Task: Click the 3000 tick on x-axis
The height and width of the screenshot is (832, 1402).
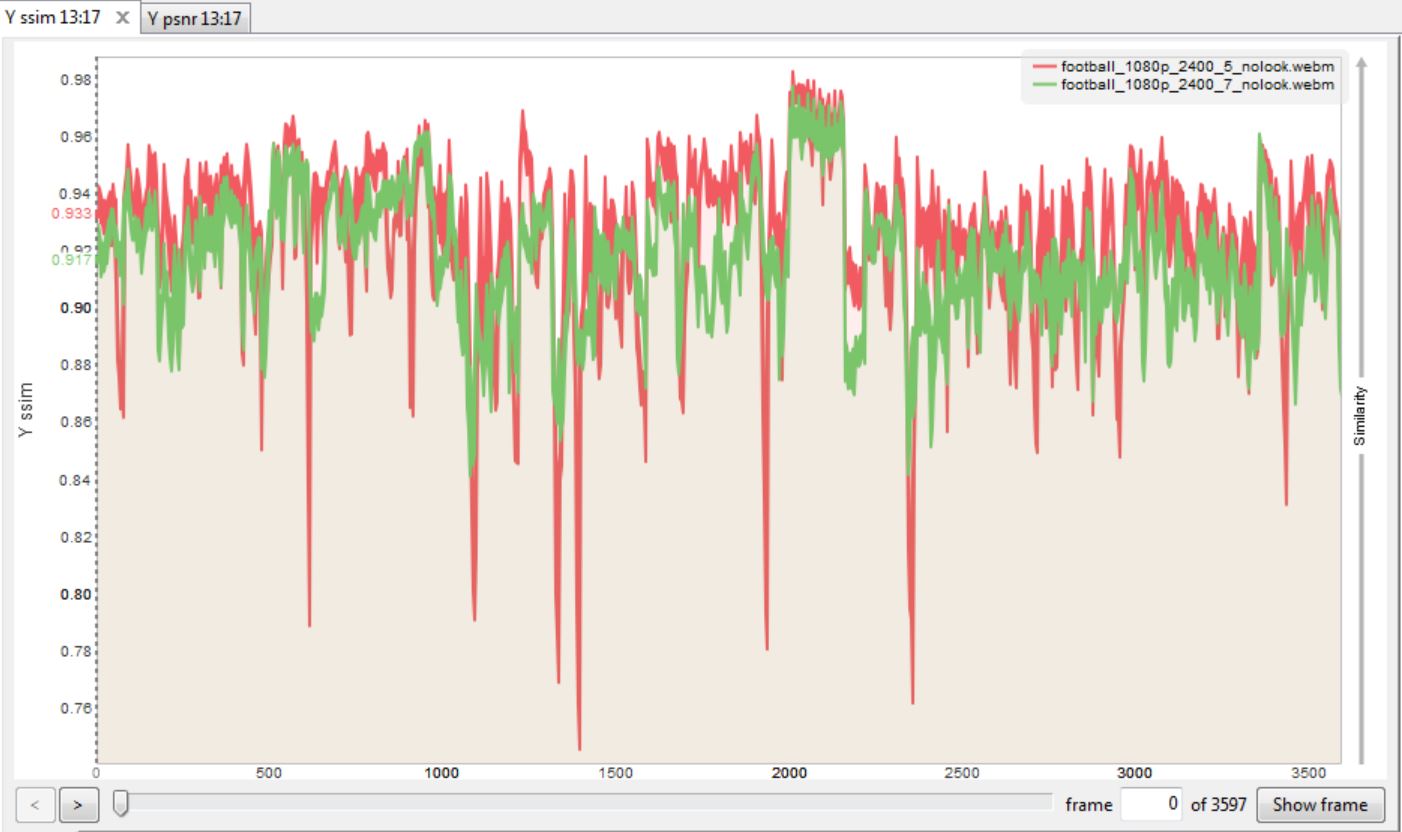Action: point(1134,773)
